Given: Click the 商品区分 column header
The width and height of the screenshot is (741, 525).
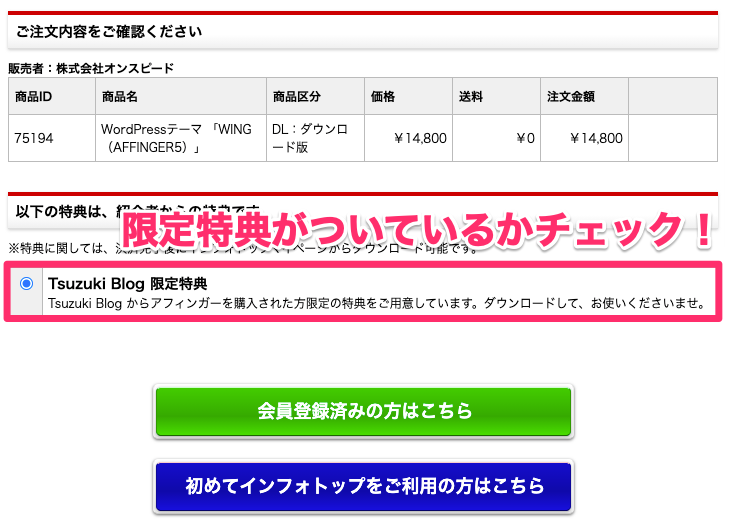Looking at the screenshot, I should click(x=315, y=96).
